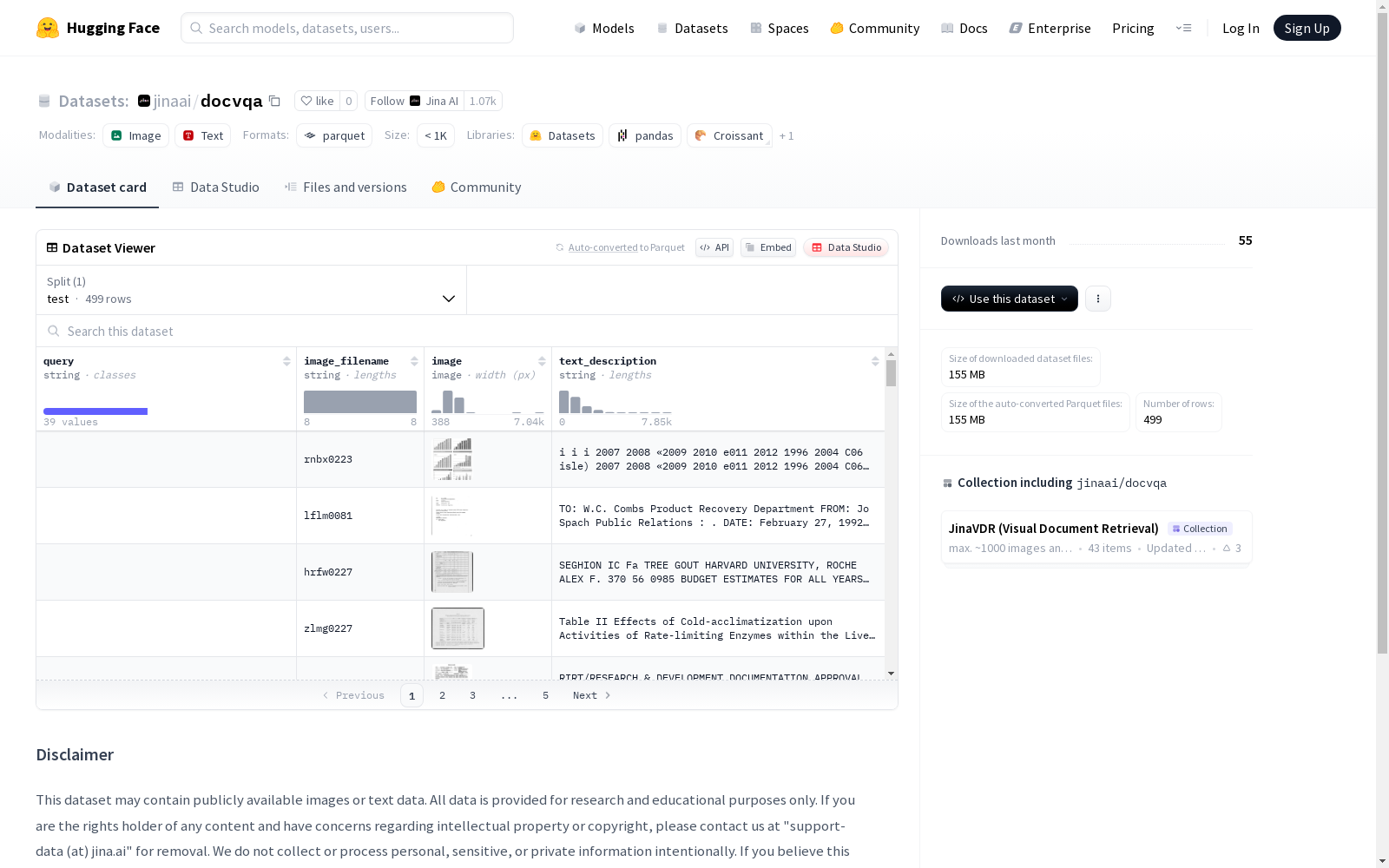Sort the image_filename column
This screenshot has height=868, width=1389.
coord(414,361)
